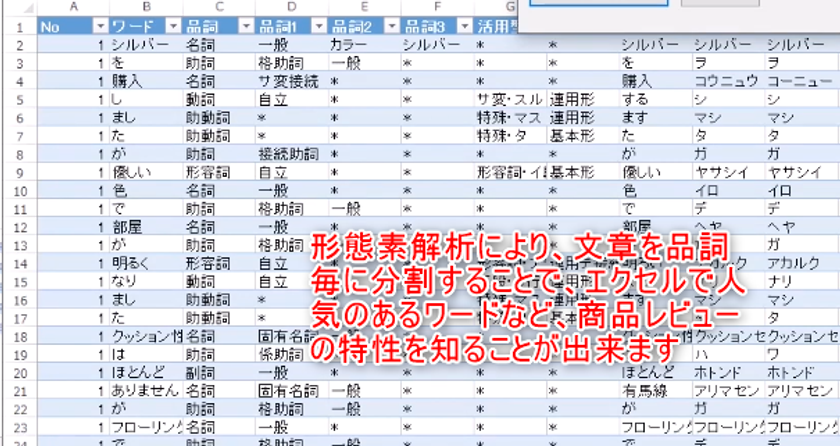Select the コウニュウ reading cell

[728, 81]
